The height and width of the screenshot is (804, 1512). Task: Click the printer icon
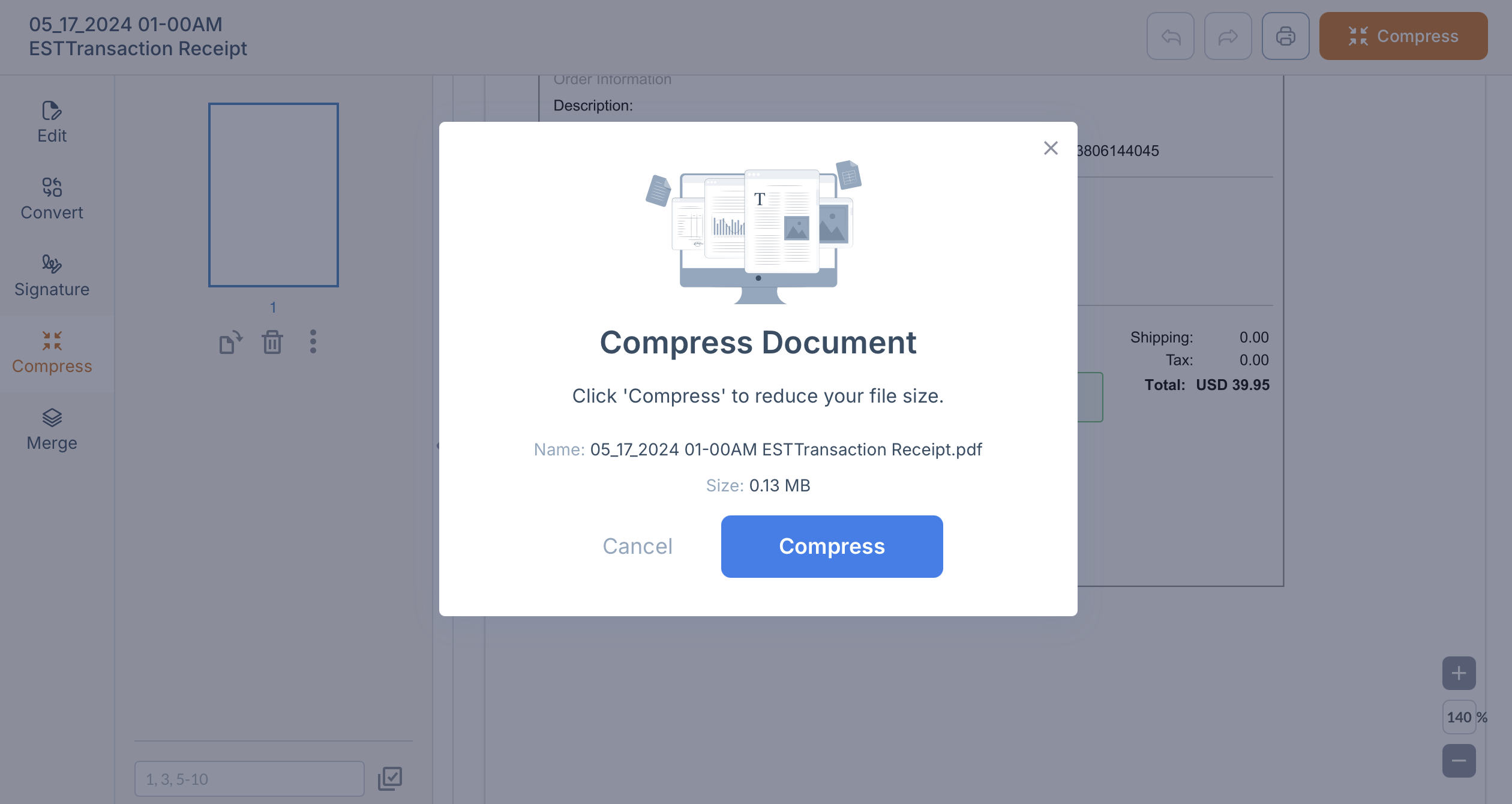pos(1285,37)
